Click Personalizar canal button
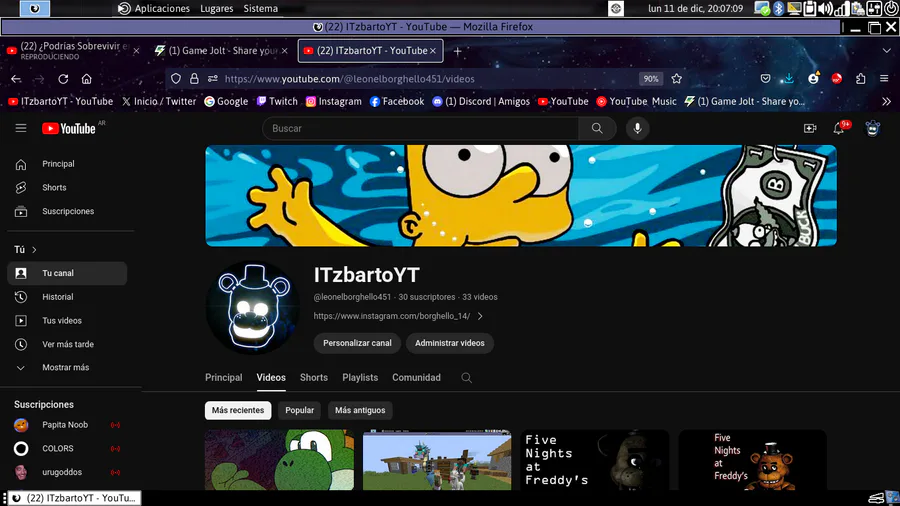 click(357, 343)
